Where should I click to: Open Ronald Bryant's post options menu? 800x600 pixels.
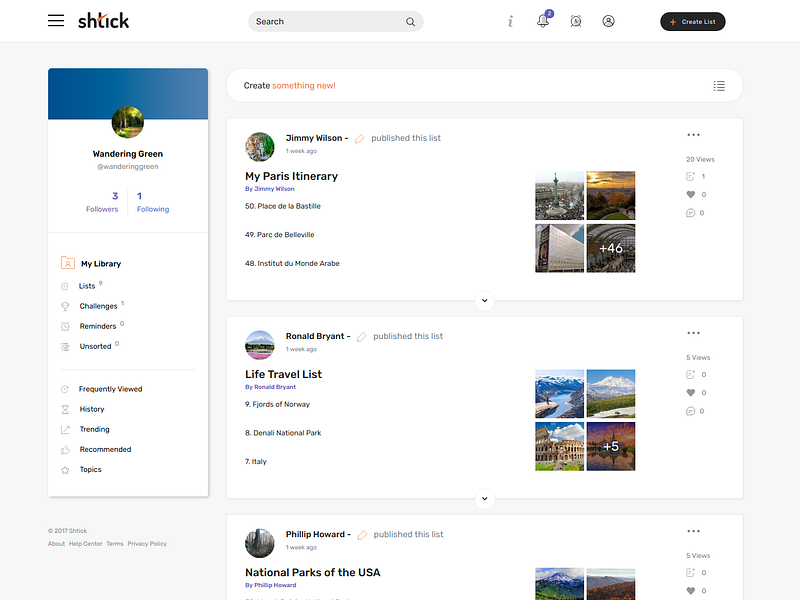693,333
